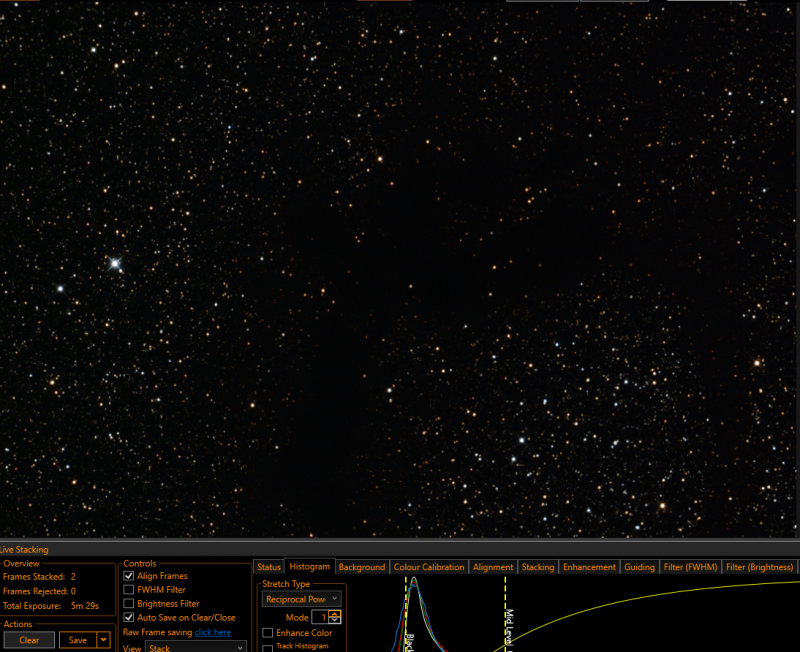Enable the FWHM Filter checkbox
This screenshot has width=800, height=652.
coord(129,589)
